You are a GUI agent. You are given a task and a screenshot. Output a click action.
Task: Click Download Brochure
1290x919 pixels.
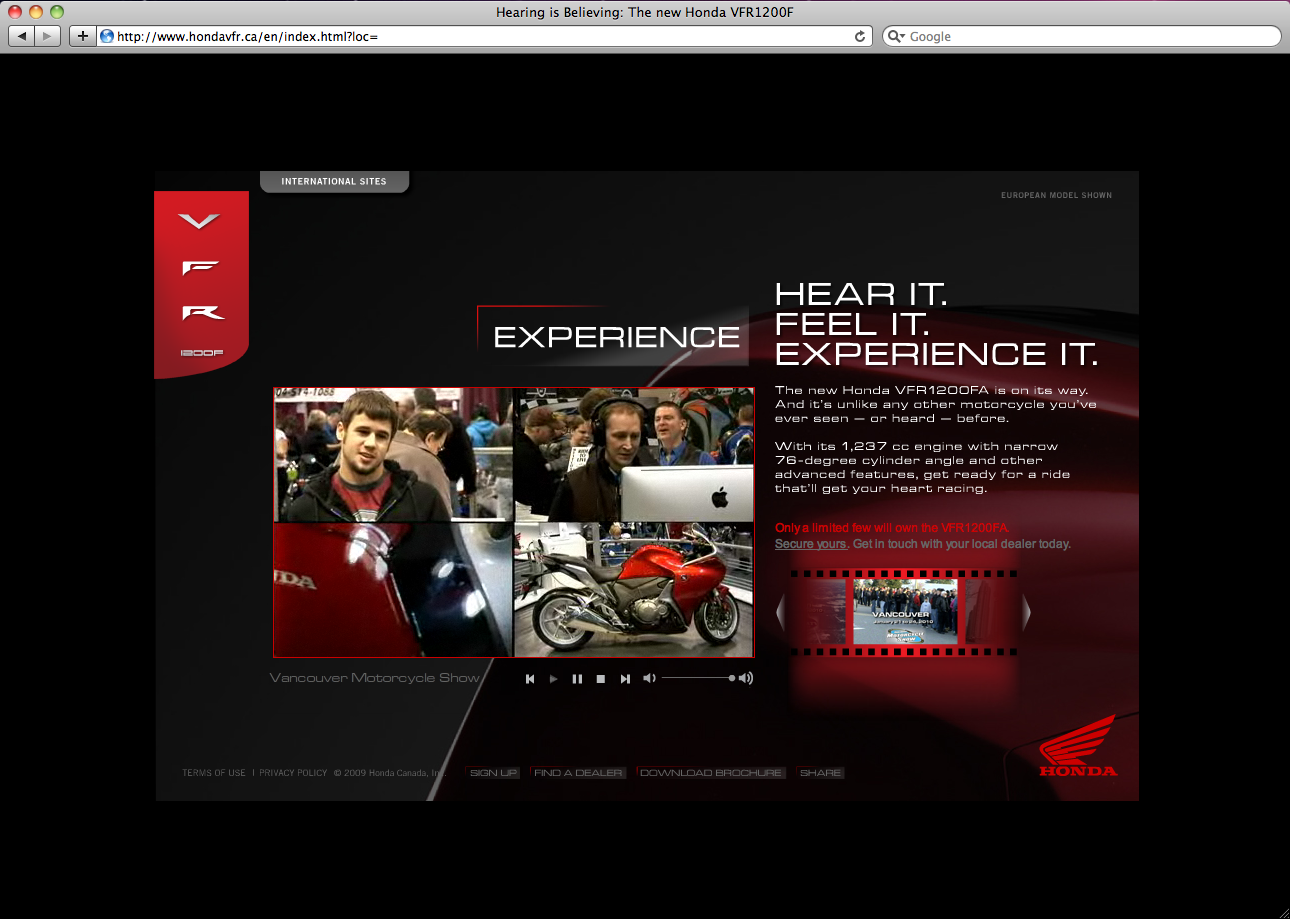(x=711, y=773)
